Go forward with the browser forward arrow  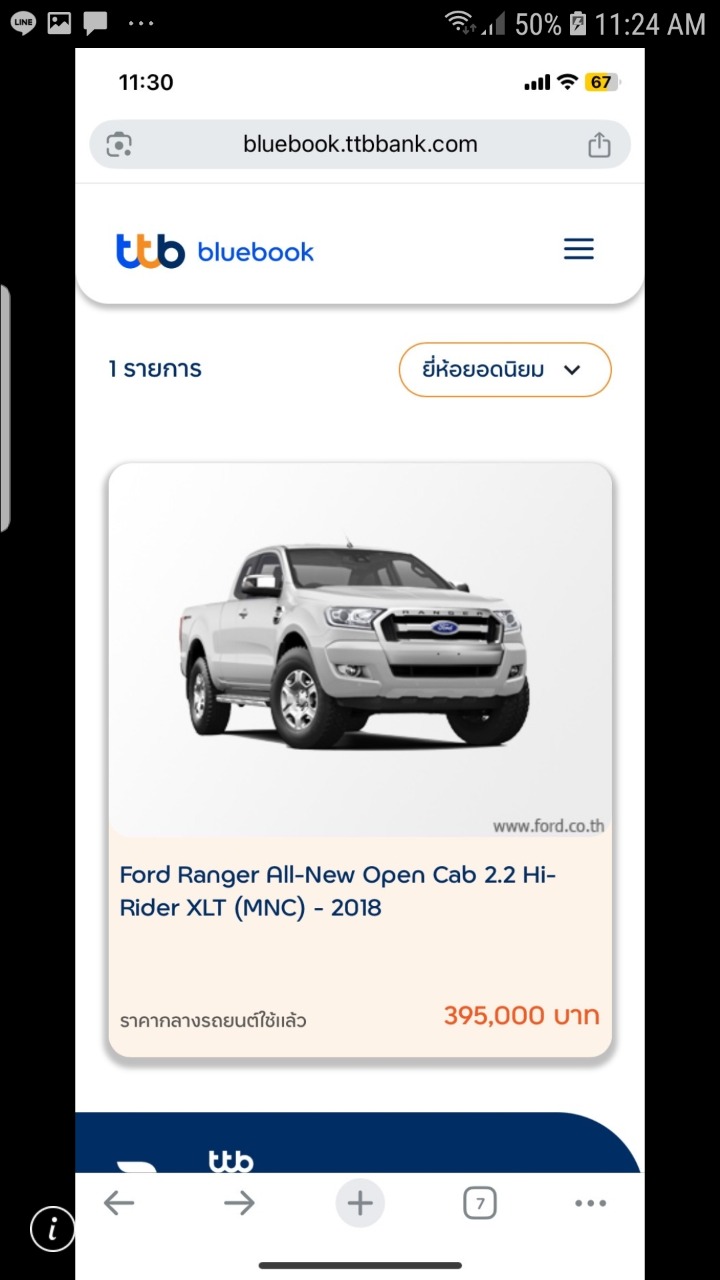[239, 1203]
